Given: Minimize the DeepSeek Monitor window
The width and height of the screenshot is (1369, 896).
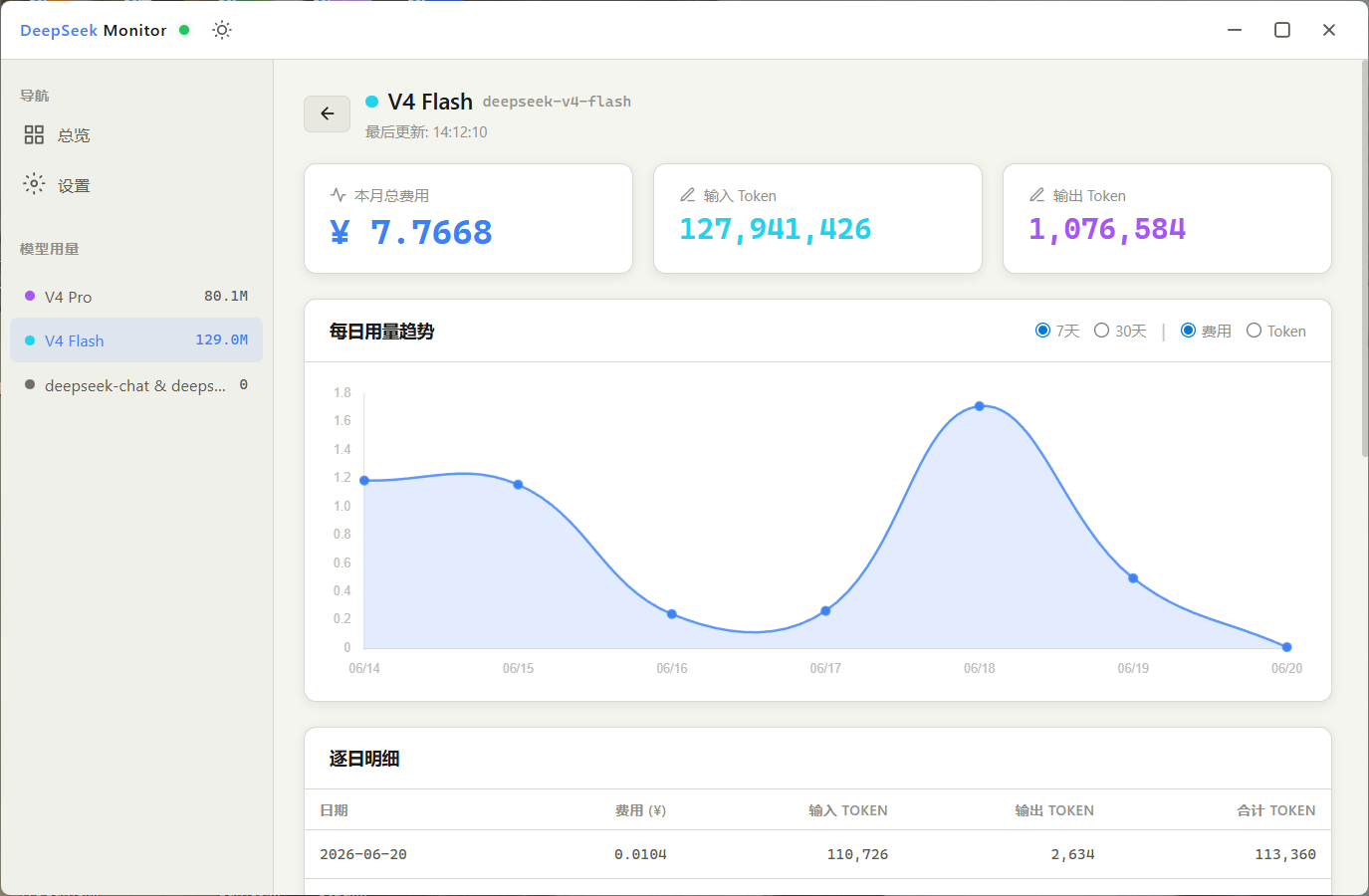Looking at the screenshot, I should click(1235, 30).
